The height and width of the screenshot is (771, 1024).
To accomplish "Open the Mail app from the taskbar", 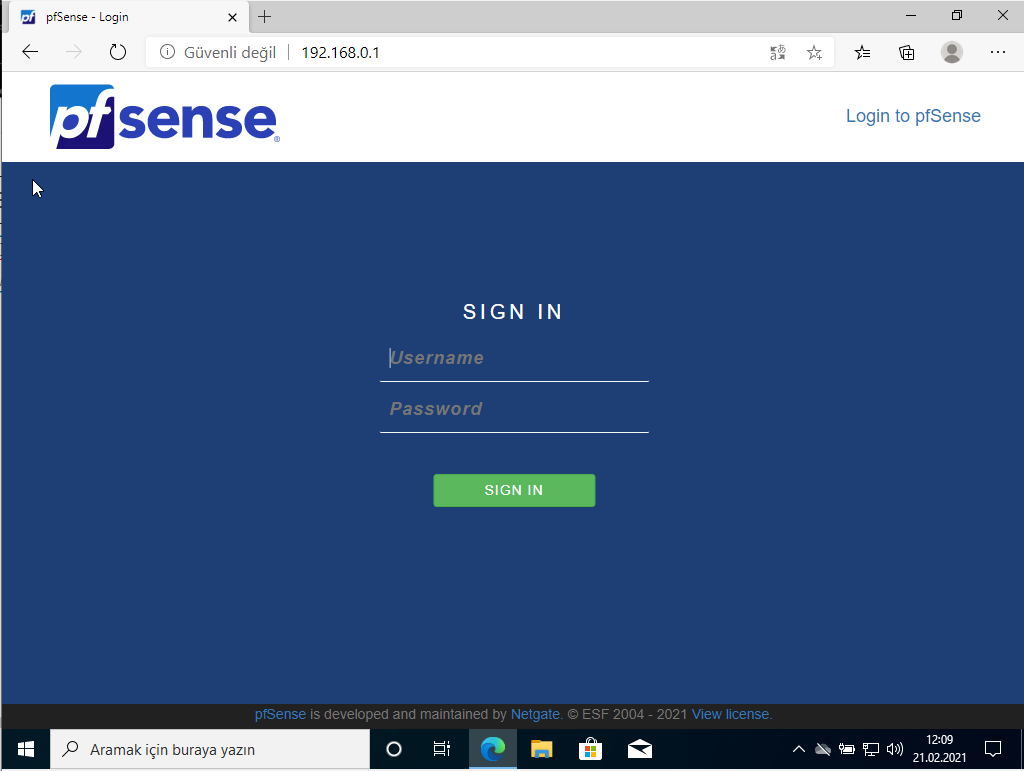I will pos(639,749).
